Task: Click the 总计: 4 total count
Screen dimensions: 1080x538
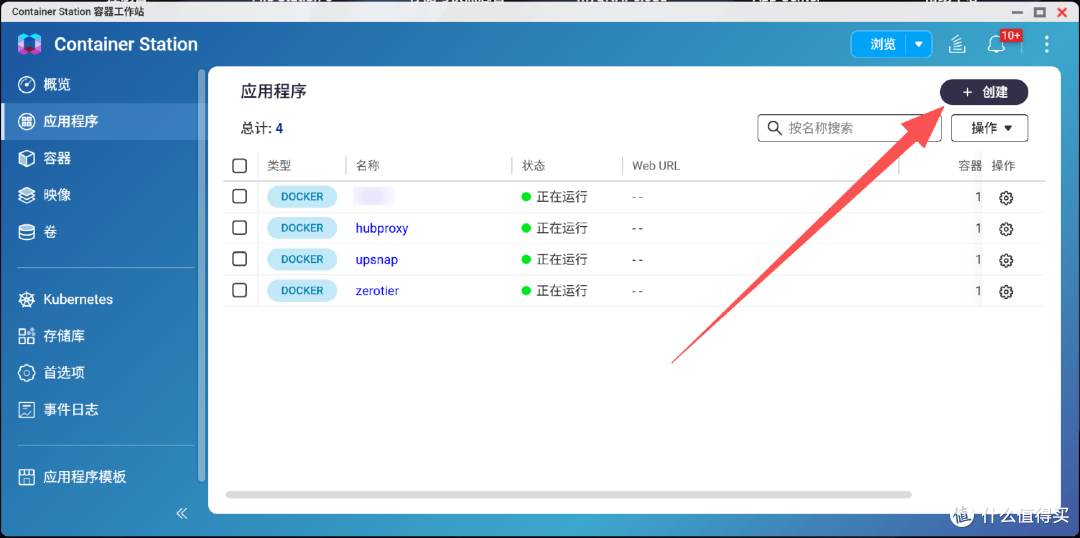Action: [262, 128]
